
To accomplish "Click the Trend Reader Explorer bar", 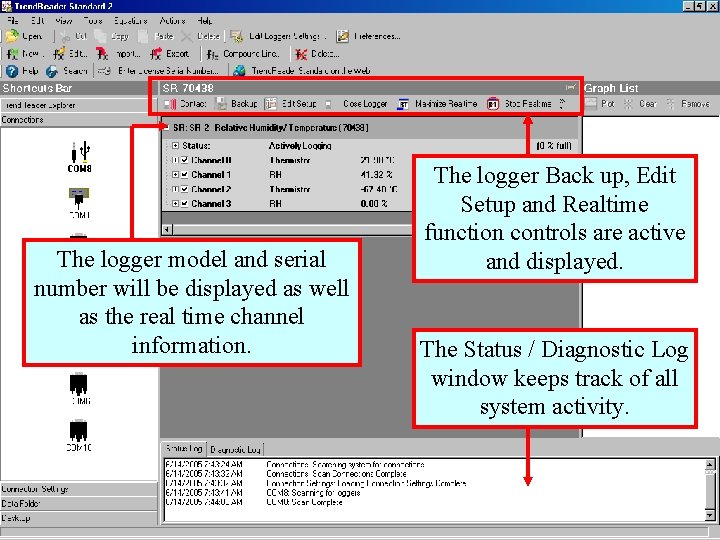I will pyautogui.click(x=79, y=105).
